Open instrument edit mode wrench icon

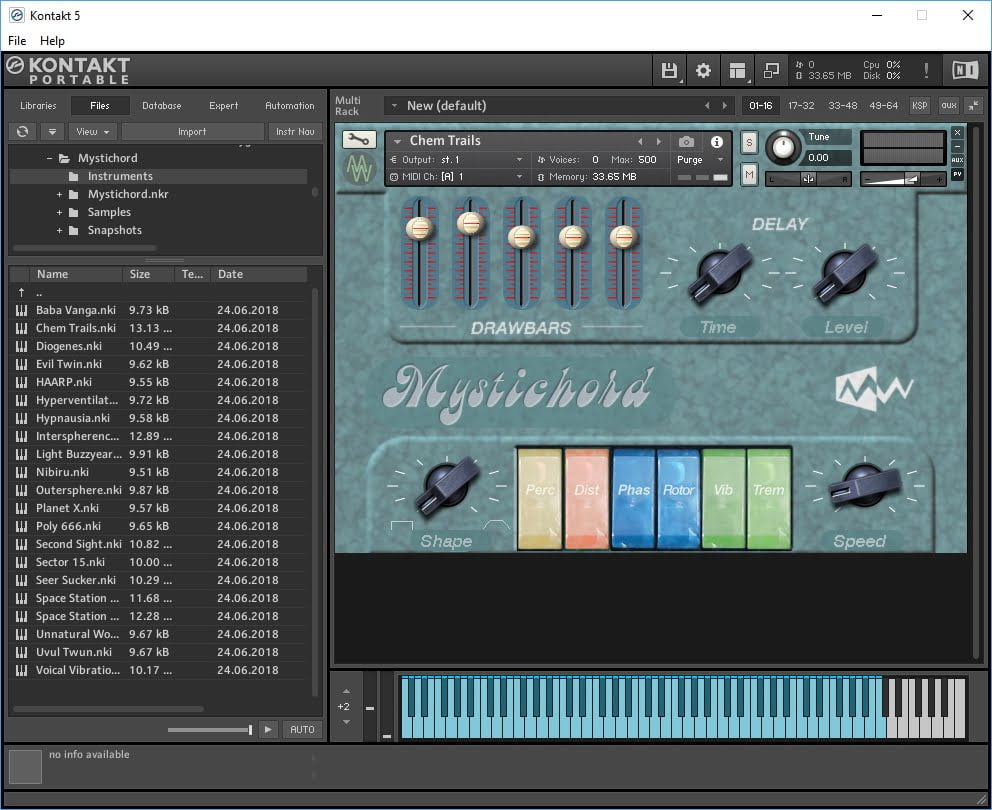[359, 139]
